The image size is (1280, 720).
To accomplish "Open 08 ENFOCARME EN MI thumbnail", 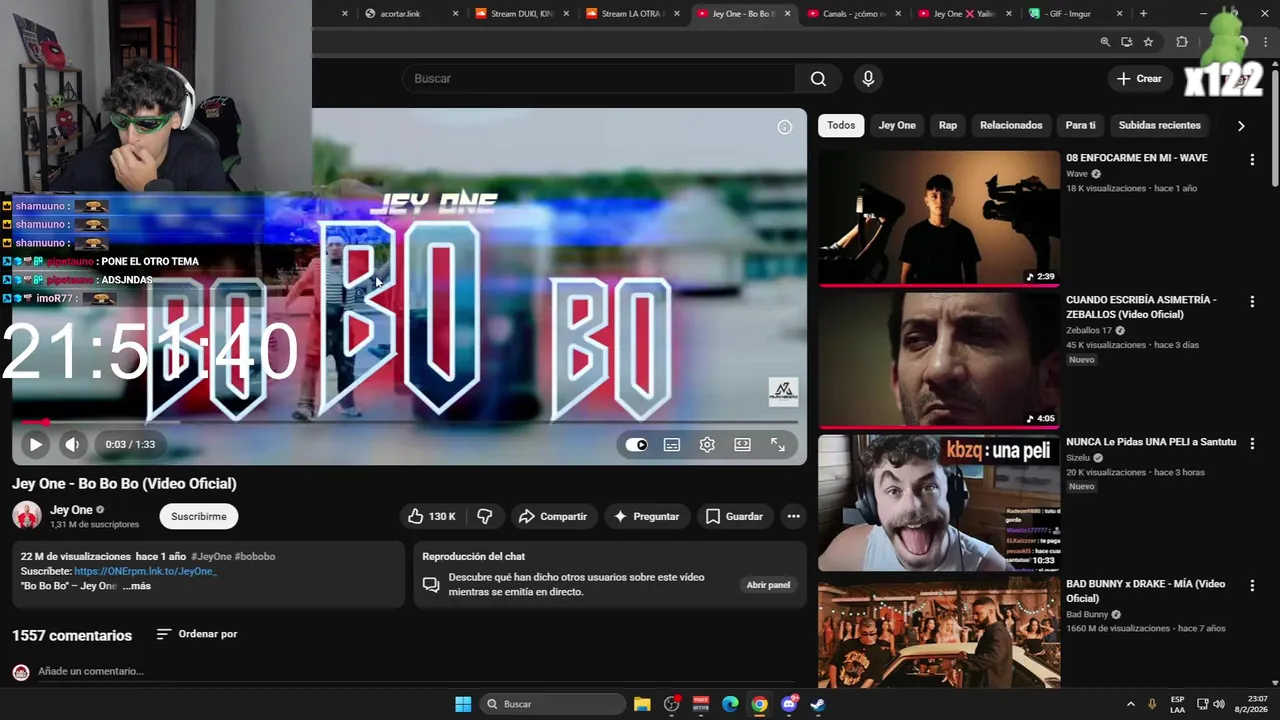I will pos(939,218).
